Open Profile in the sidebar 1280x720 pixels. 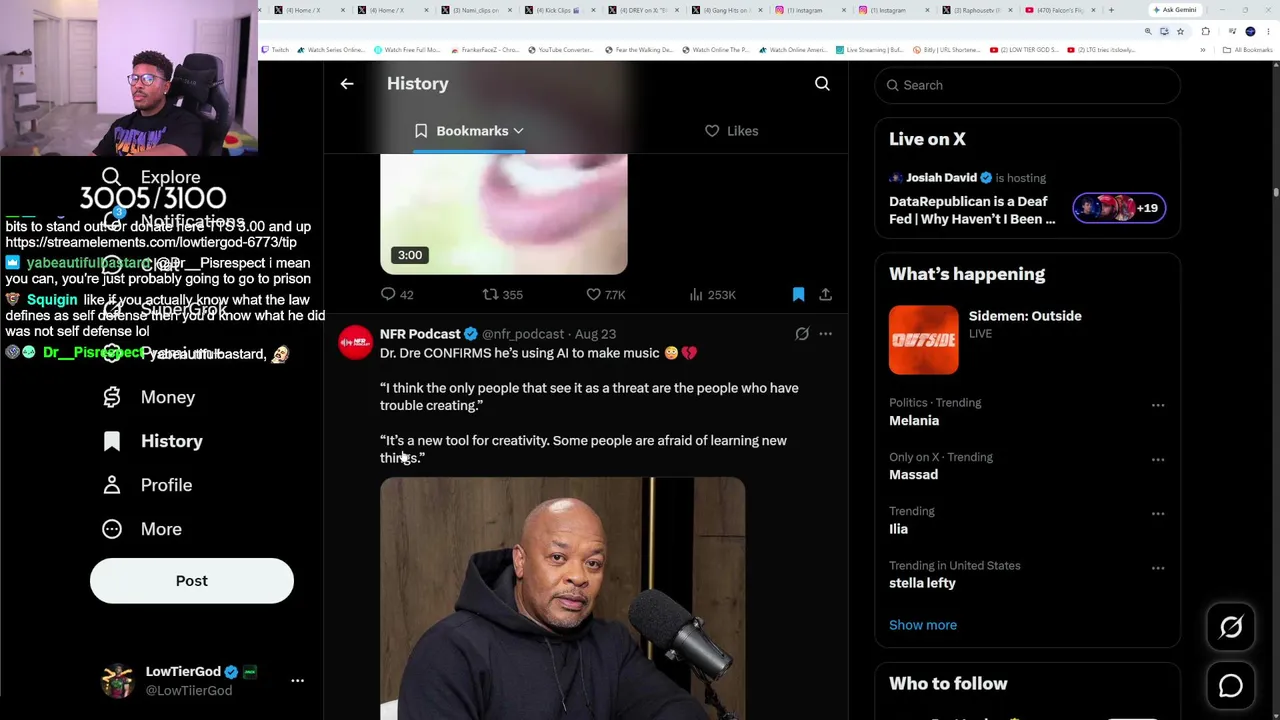[x=147, y=485]
